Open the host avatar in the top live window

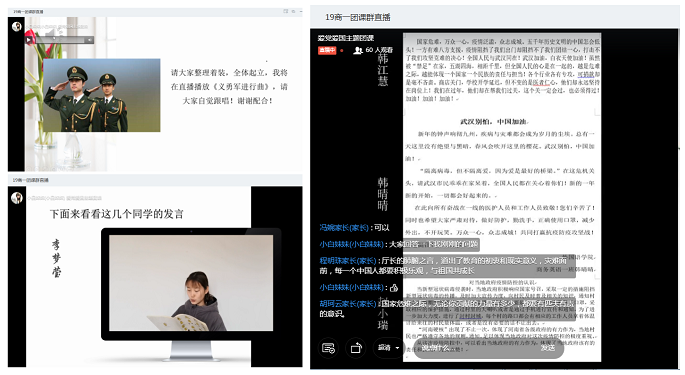[x=17, y=27]
